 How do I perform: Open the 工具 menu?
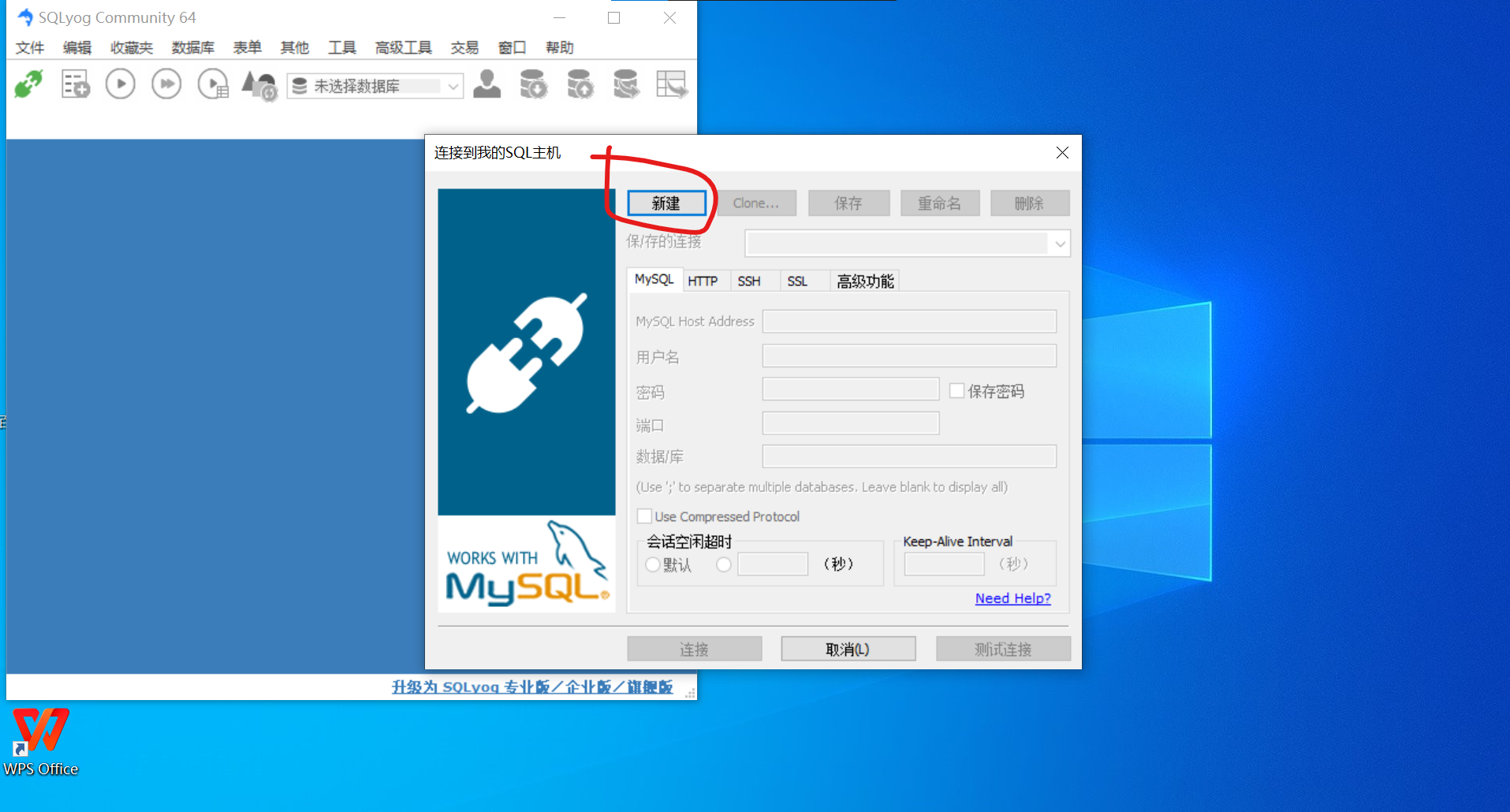[x=342, y=47]
